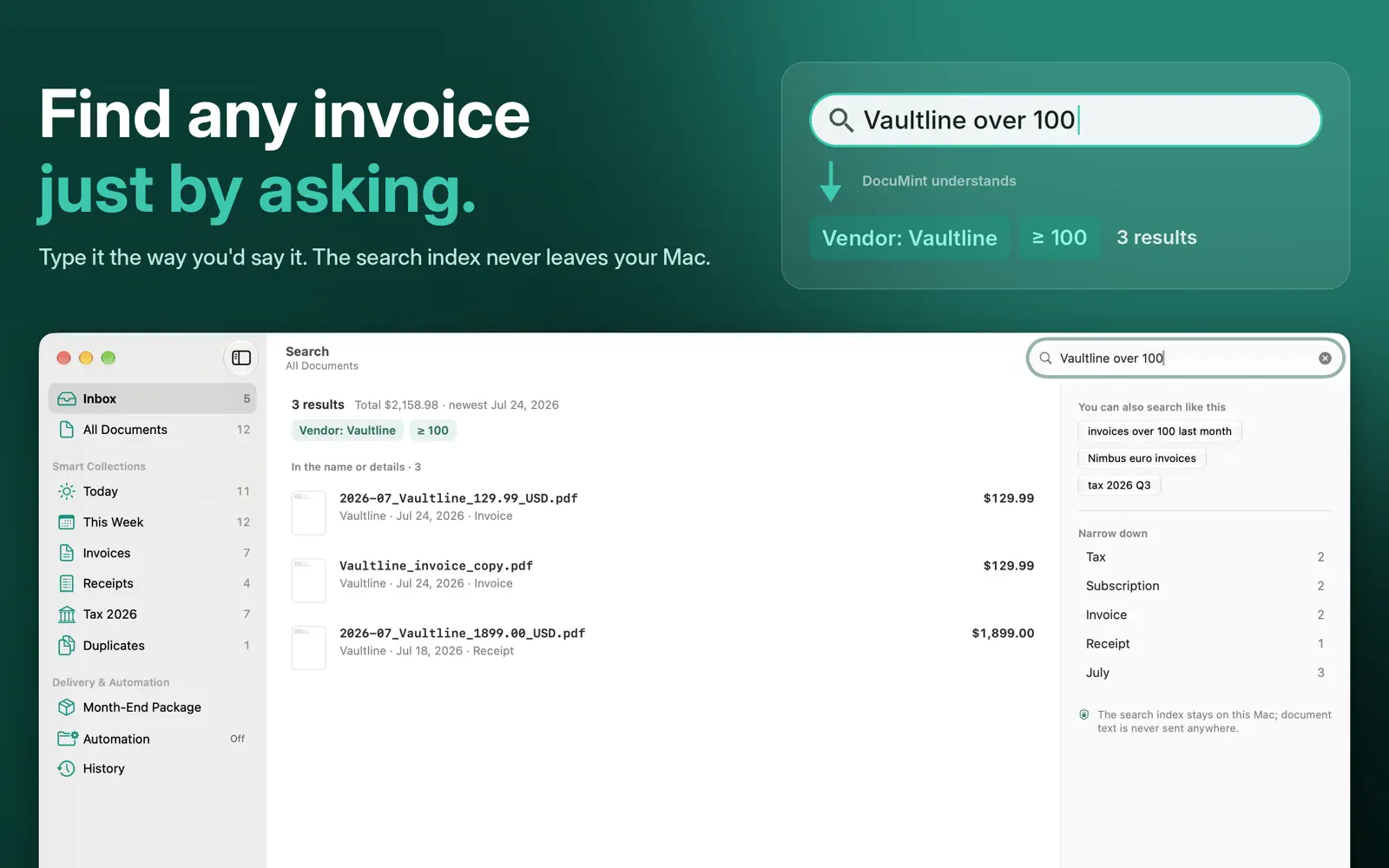The image size is (1389, 868).
Task: Narrow down results by July
Action: pos(1205,673)
